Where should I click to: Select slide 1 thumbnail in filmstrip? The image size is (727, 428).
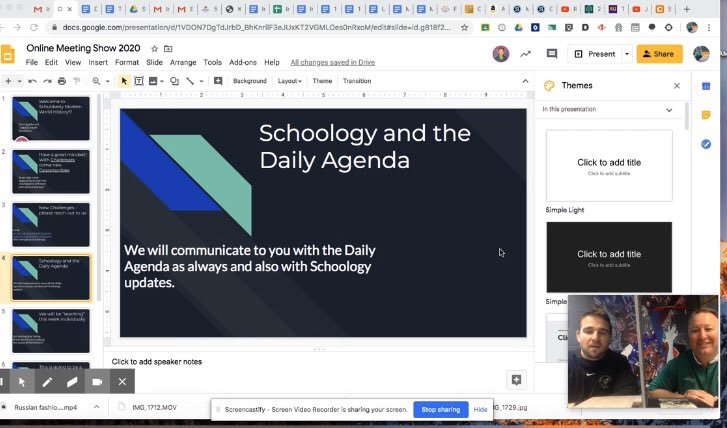click(x=51, y=118)
